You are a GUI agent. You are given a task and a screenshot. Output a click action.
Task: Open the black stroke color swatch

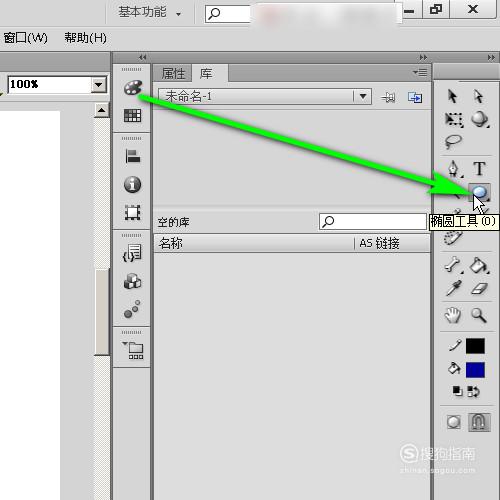[x=475, y=346]
